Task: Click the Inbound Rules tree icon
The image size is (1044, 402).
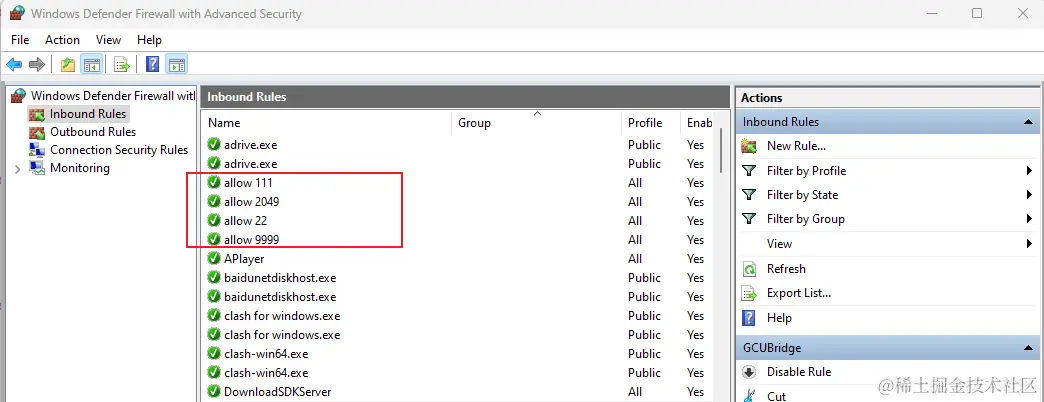Action: click(37, 114)
